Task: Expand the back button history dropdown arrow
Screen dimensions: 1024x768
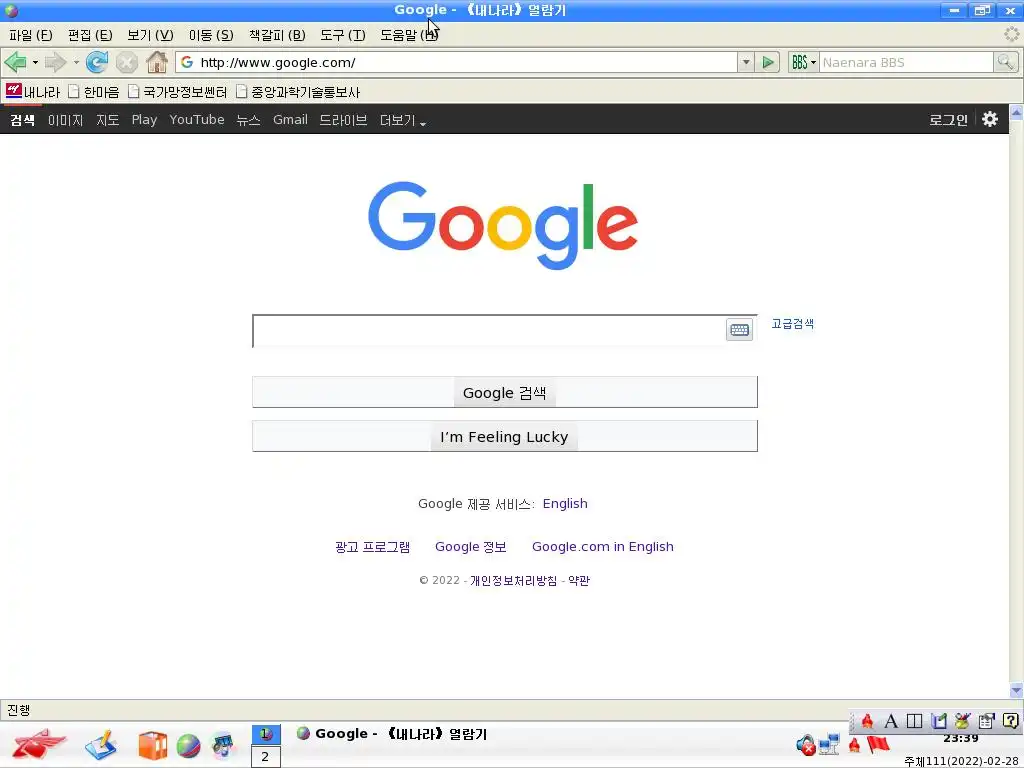Action: coord(35,63)
